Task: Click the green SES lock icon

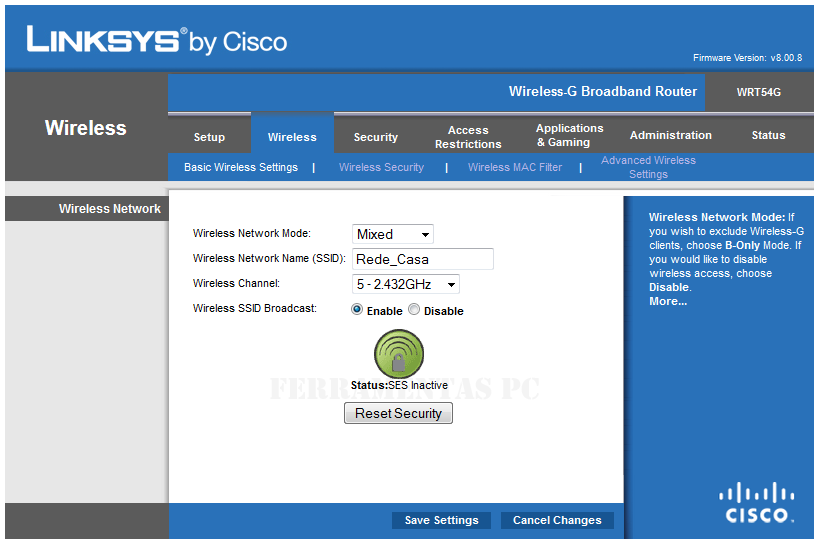Action: click(399, 354)
